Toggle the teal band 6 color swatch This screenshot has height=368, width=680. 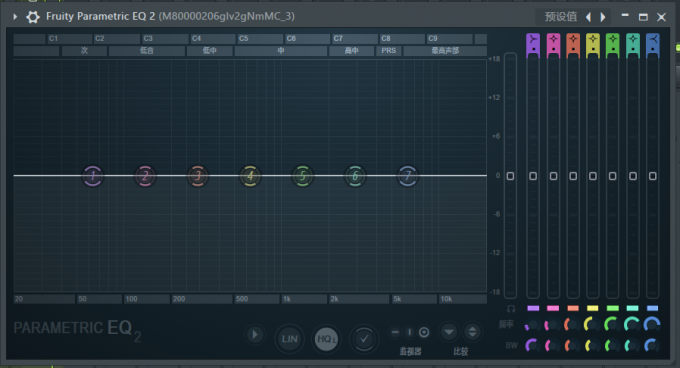coord(632,308)
